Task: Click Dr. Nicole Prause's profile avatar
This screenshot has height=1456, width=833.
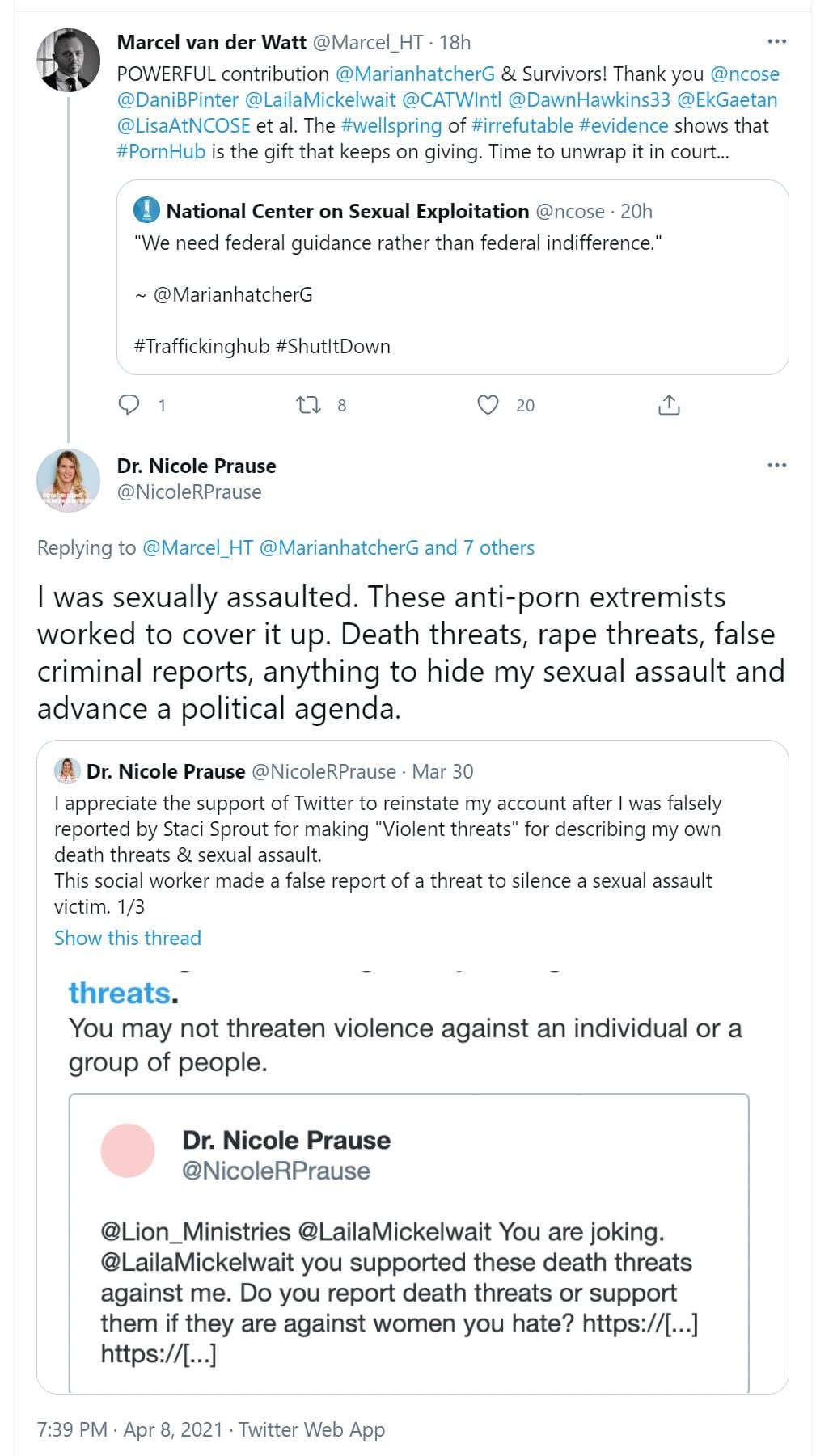Action: click(x=69, y=480)
